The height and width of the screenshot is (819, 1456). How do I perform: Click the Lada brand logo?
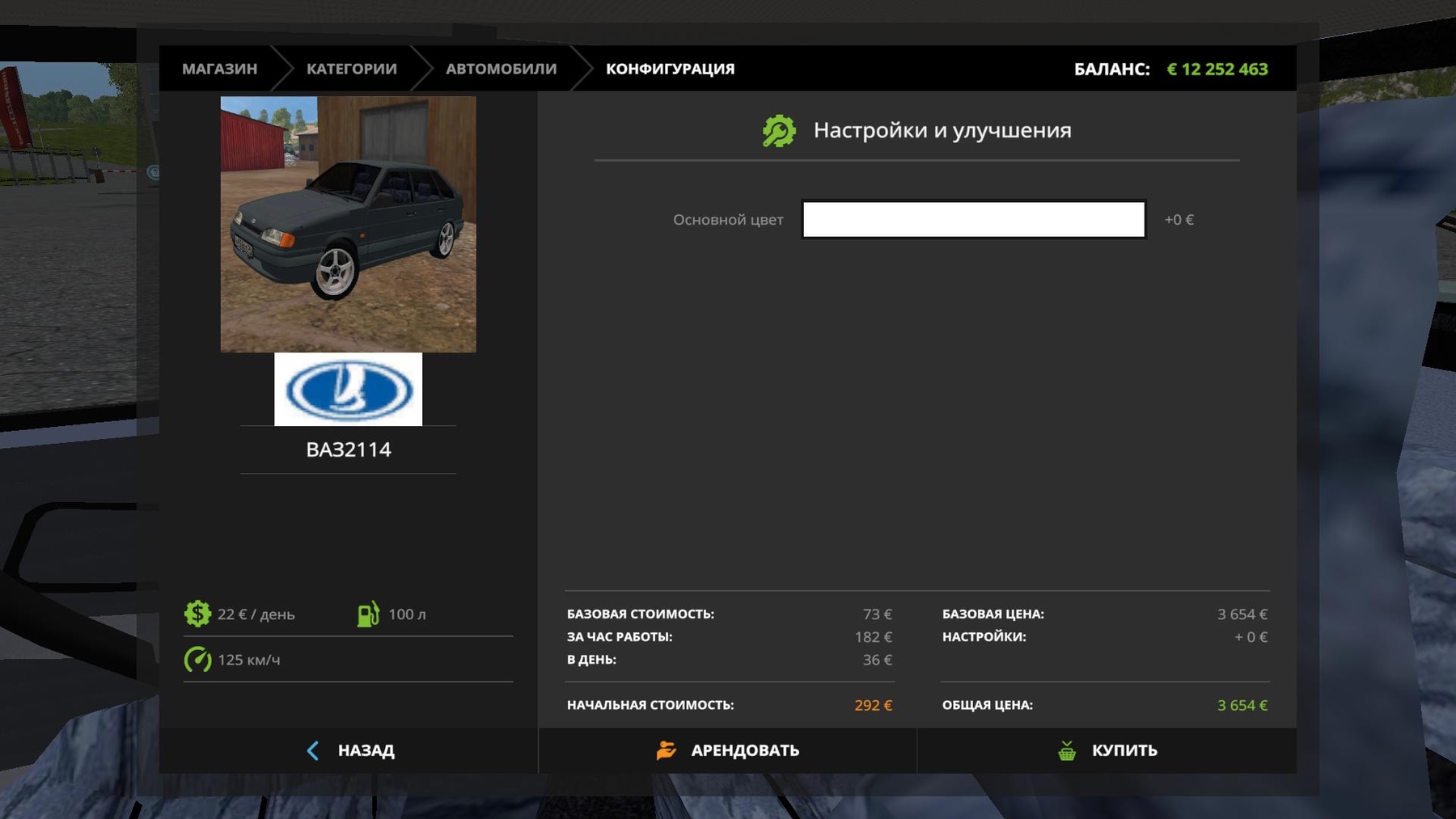click(348, 390)
